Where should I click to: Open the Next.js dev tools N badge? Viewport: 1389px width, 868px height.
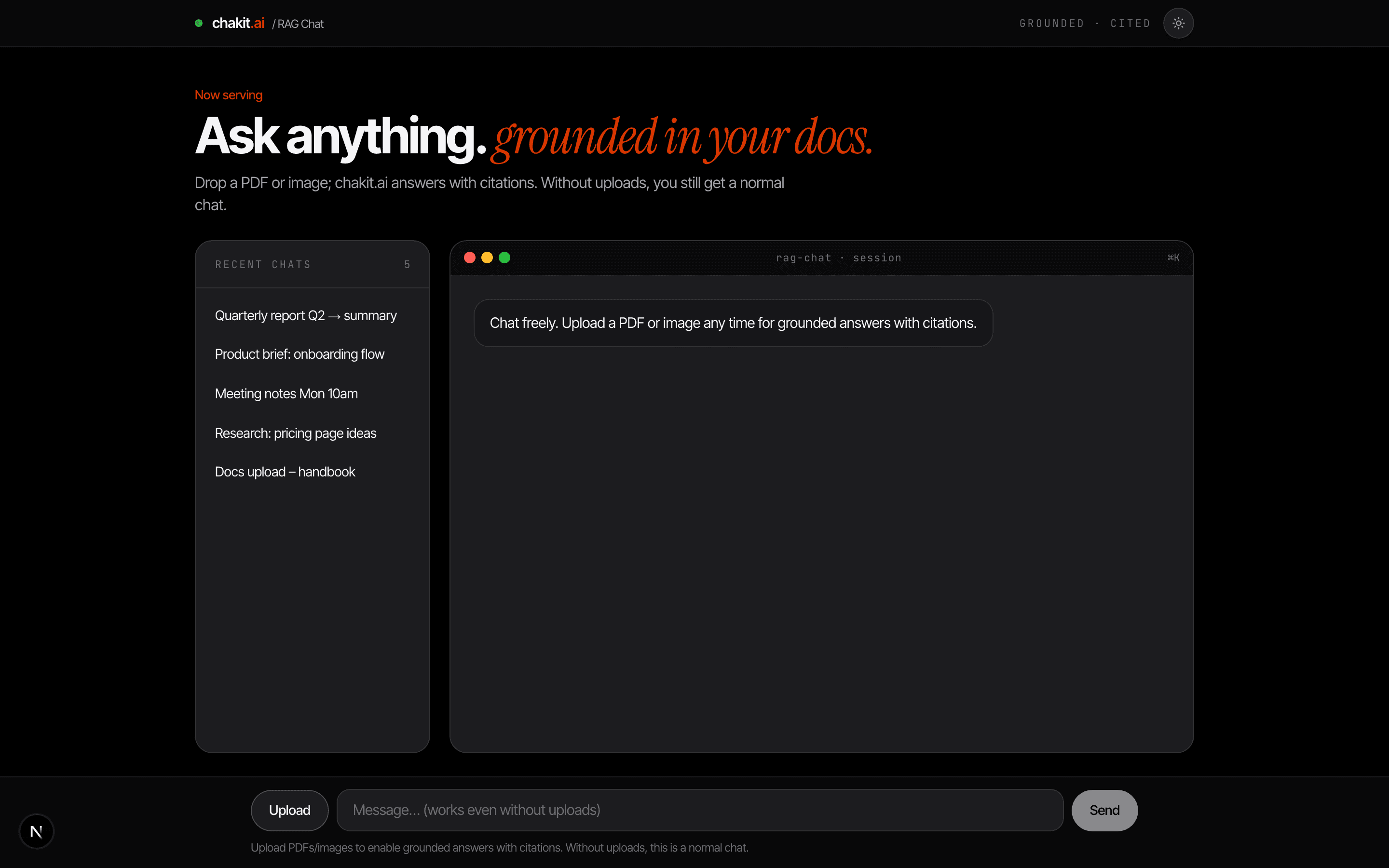pyautogui.click(x=36, y=831)
